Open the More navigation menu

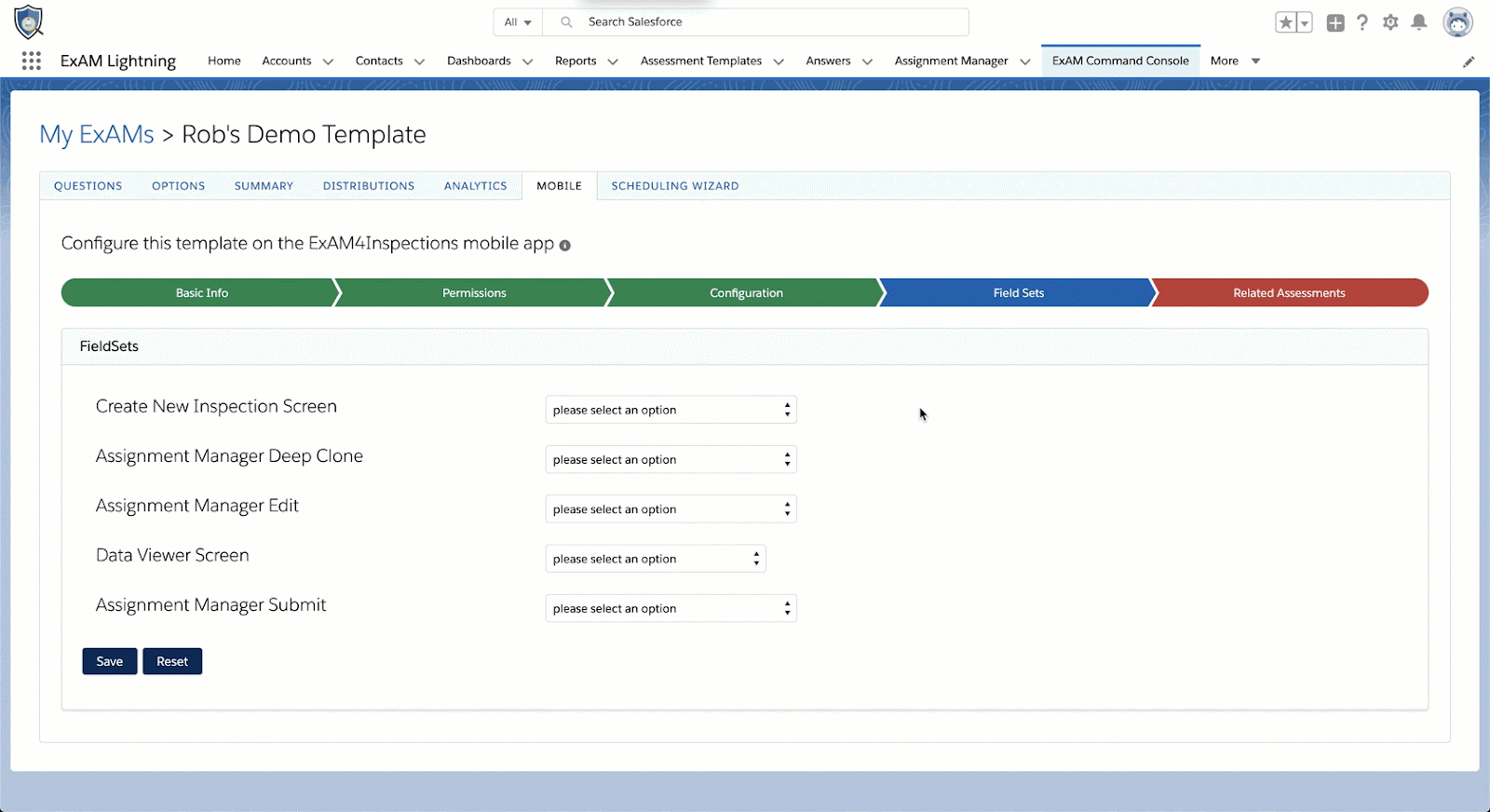point(1235,61)
